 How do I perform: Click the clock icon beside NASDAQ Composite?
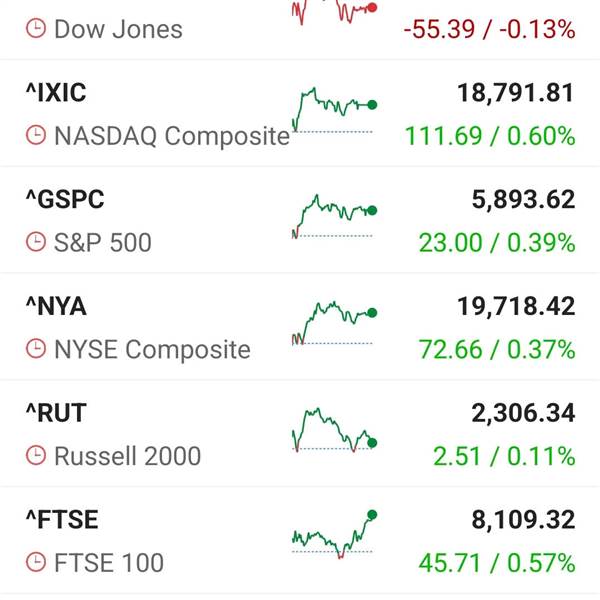tap(36, 135)
